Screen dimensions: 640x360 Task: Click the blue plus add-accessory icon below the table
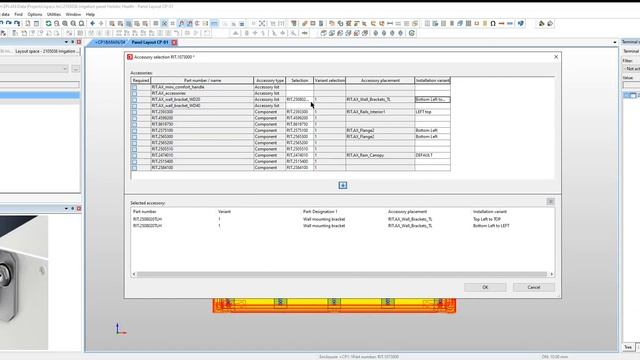click(343, 185)
